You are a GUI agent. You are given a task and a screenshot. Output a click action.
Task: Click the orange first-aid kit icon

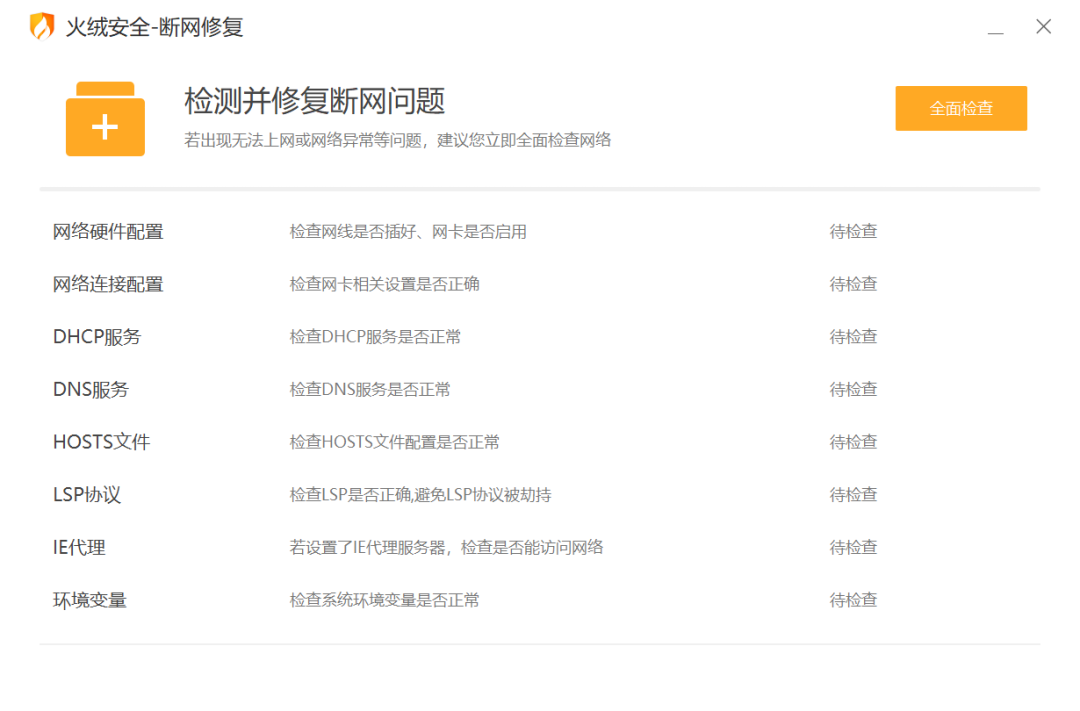tap(105, 119)
